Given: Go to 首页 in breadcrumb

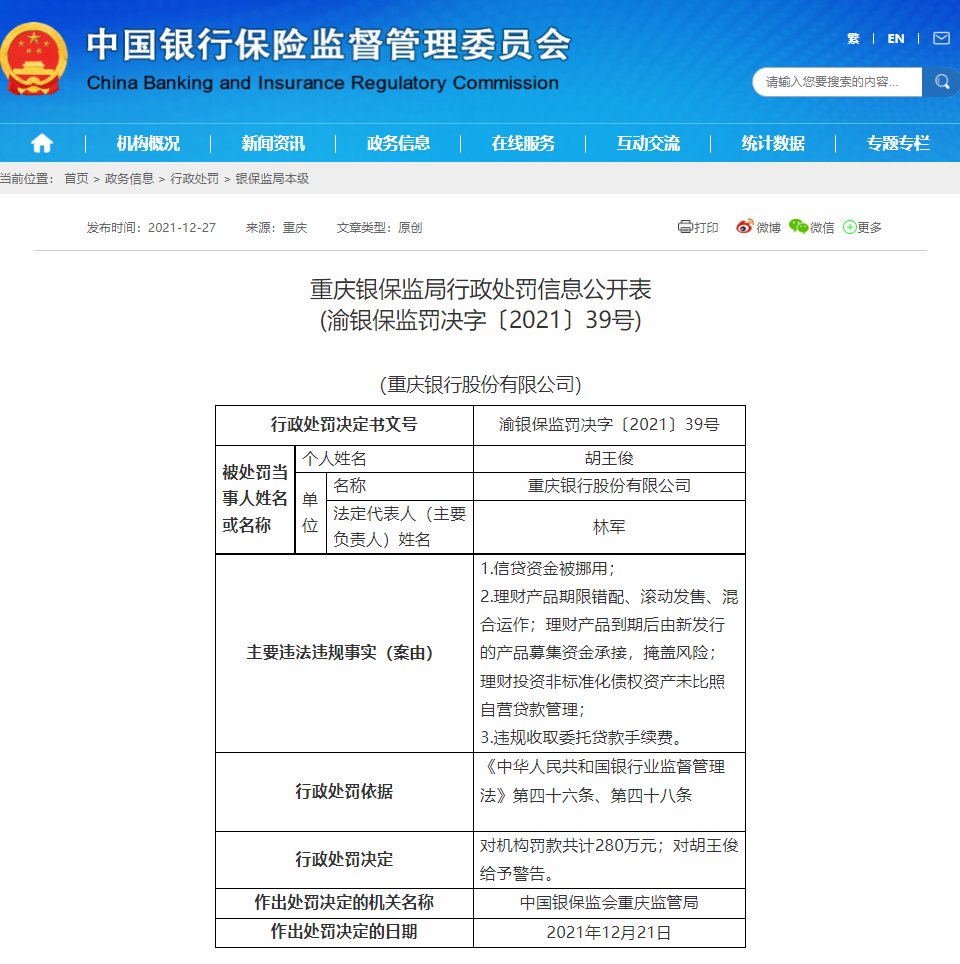Looking at the screenshot, I should (76, 178).
